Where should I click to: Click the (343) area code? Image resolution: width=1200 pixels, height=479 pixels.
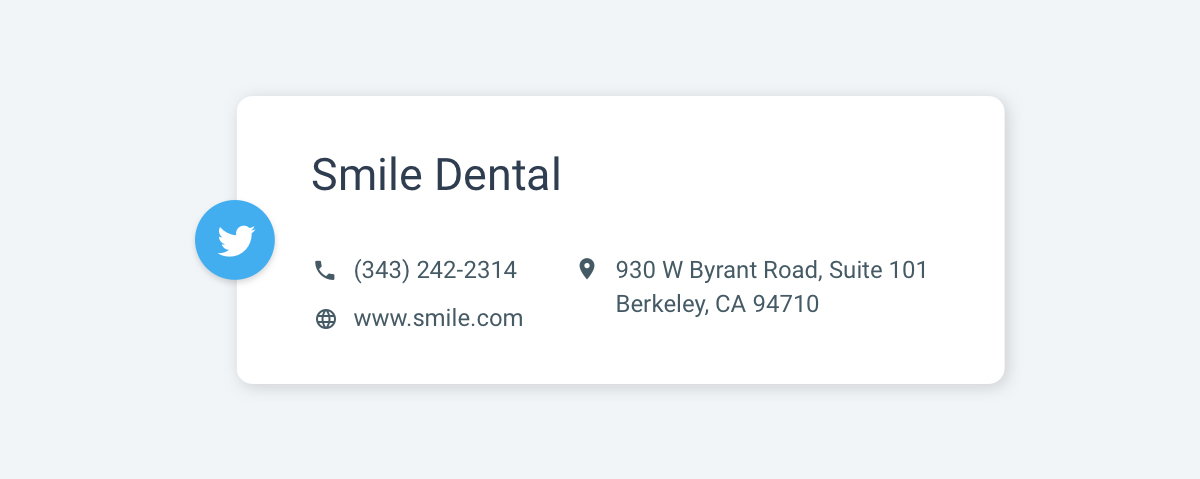382,270
